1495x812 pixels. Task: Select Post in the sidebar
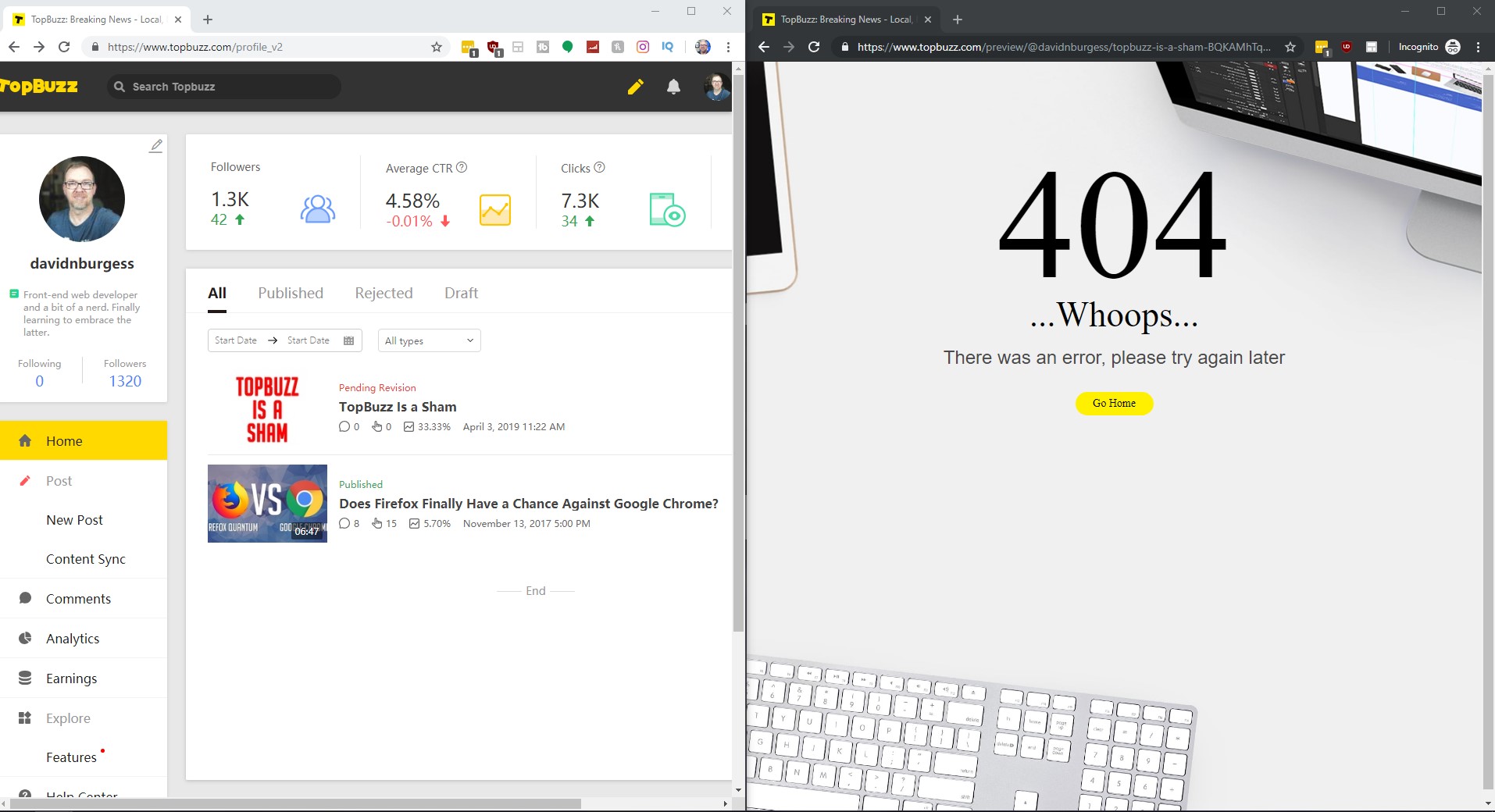click(84, 481)
